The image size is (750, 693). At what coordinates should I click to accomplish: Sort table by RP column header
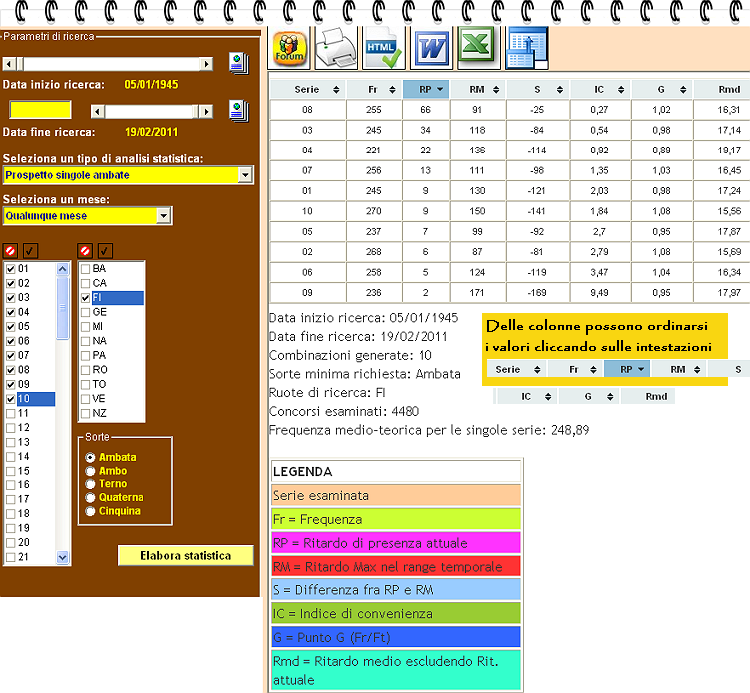426,89
